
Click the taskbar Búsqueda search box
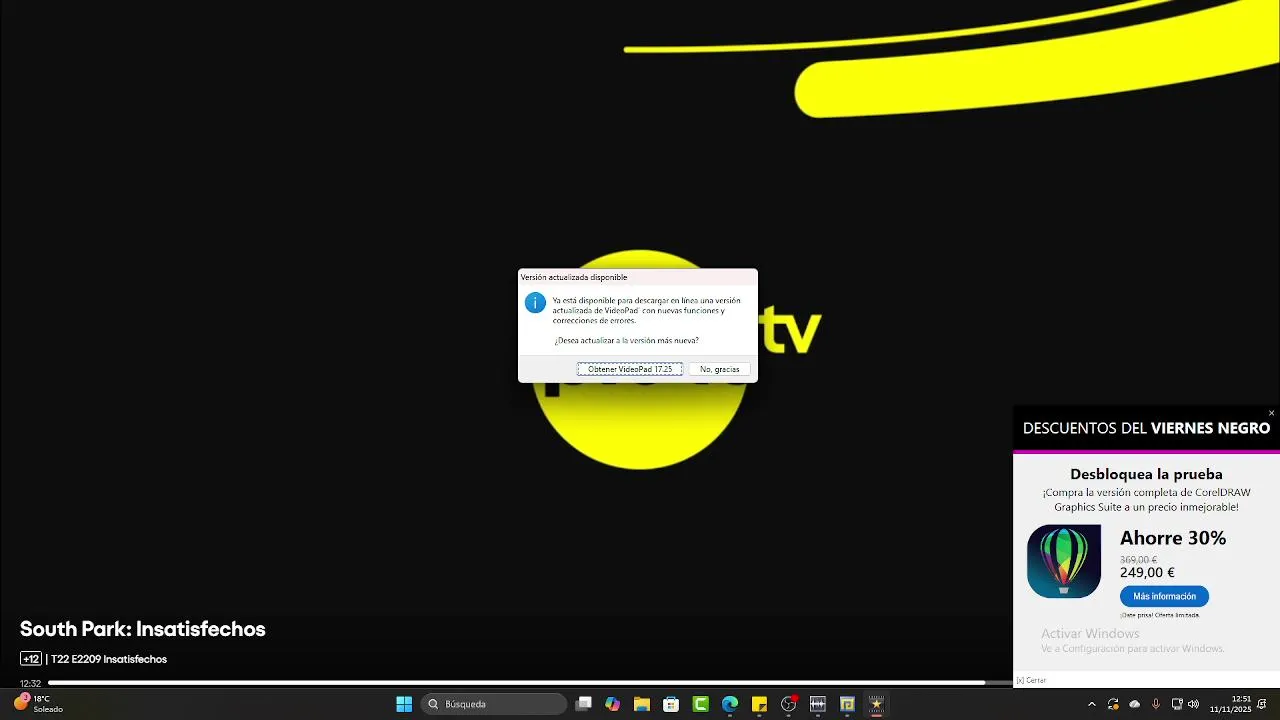[494, 704]
